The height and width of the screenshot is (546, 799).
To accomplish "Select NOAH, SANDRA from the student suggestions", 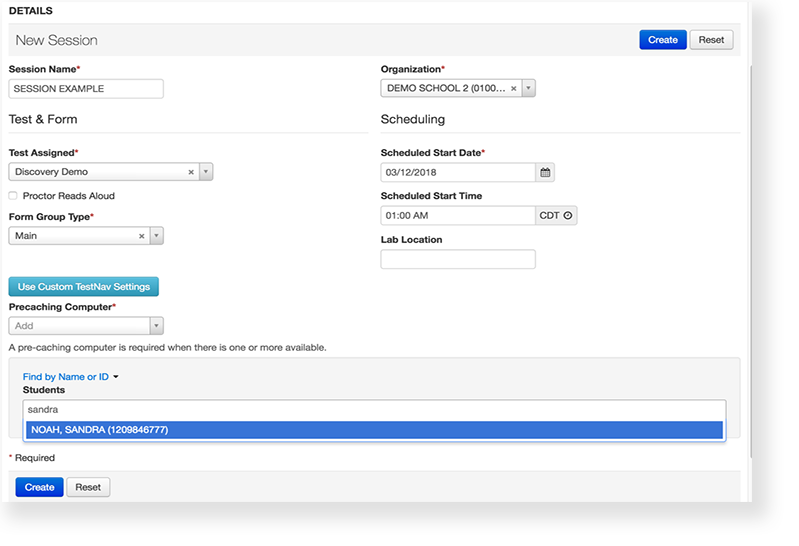I will (374, 429).
